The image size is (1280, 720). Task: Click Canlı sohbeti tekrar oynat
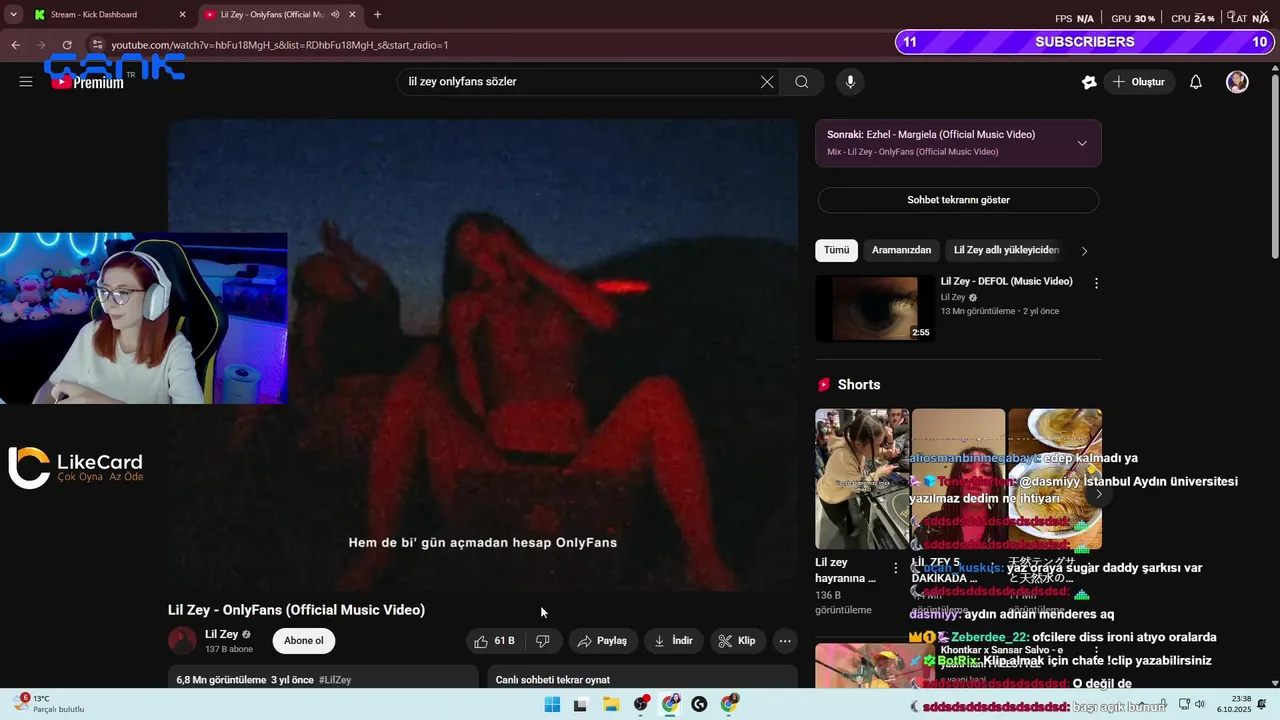[553, 680]
